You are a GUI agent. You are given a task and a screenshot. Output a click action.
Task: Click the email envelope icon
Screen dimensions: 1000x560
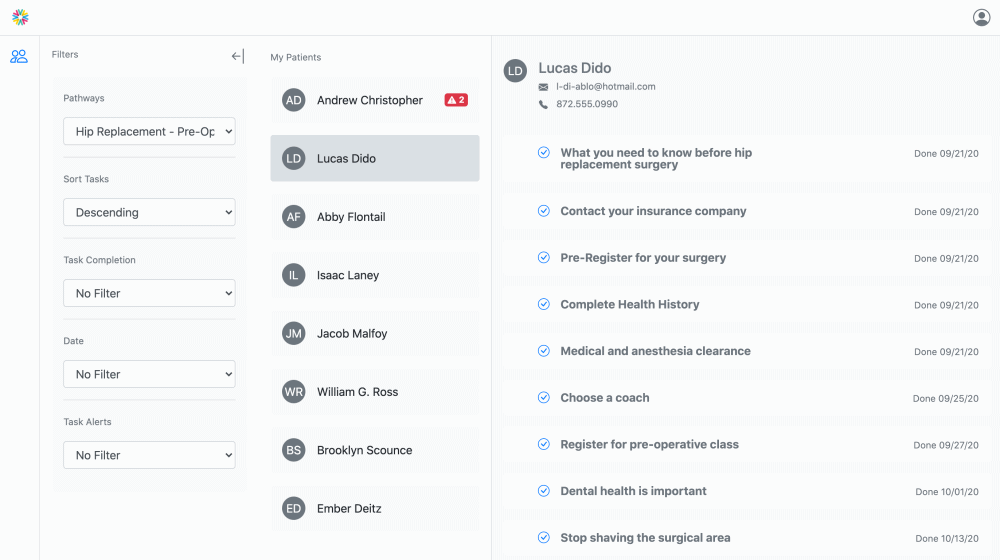(543, 87)
